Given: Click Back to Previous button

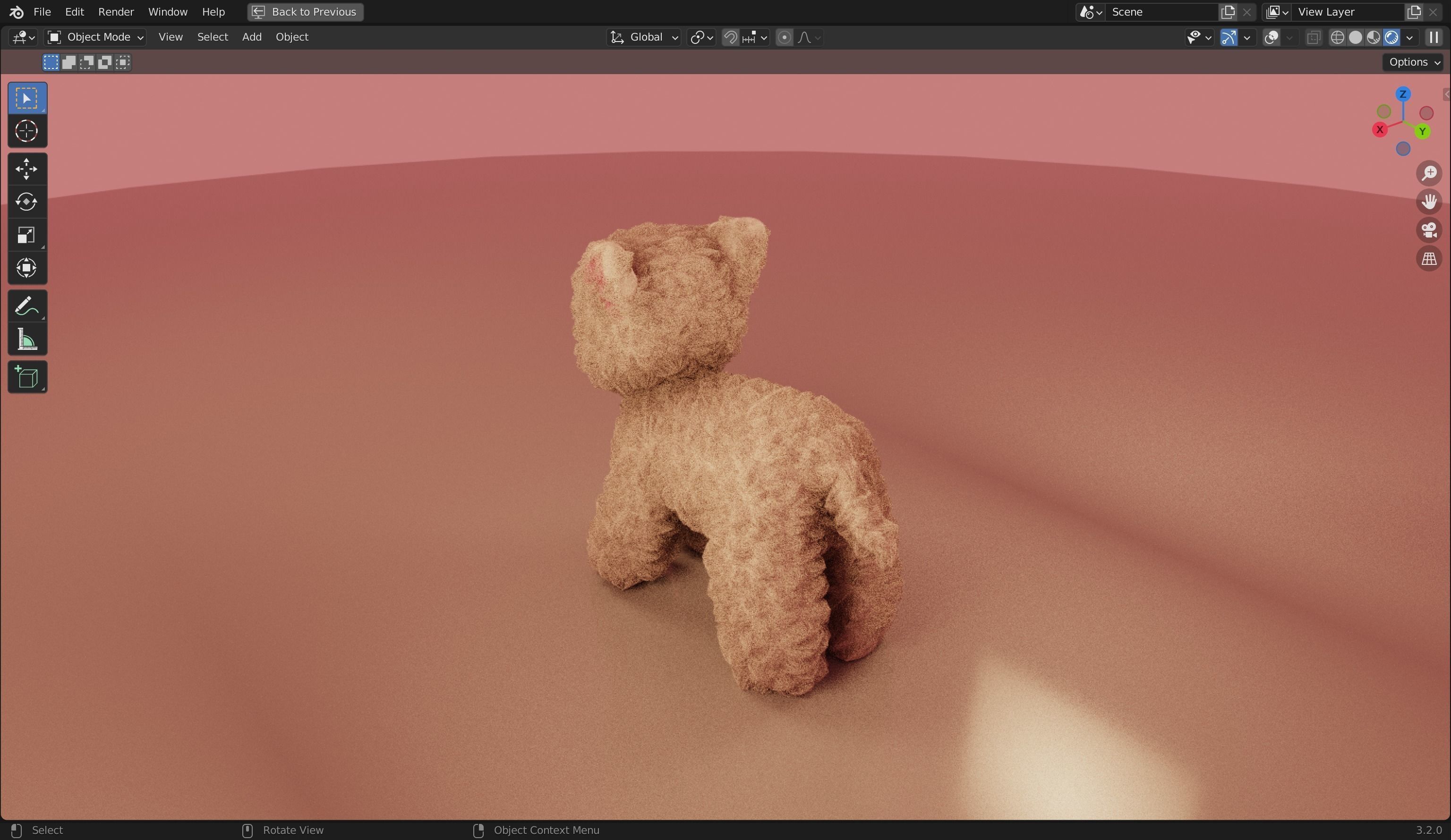Looking at the screenshot, I should (x=305, y=11).
